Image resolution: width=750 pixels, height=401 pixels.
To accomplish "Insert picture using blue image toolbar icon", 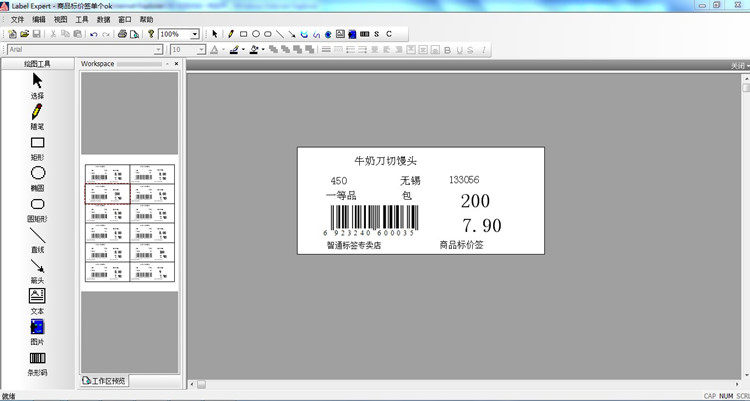I will tap(352, 34).
